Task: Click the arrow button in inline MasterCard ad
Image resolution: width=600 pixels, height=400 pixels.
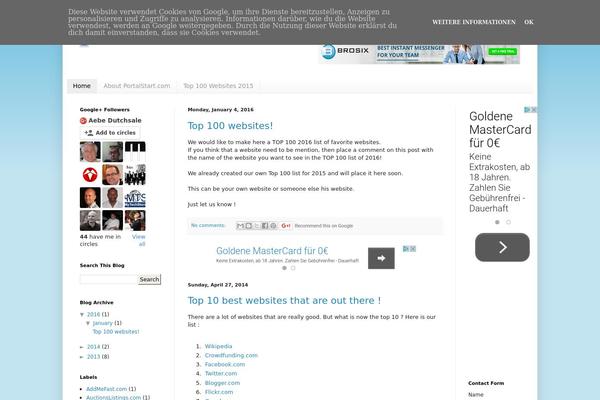Action: [x=381, y=258]
